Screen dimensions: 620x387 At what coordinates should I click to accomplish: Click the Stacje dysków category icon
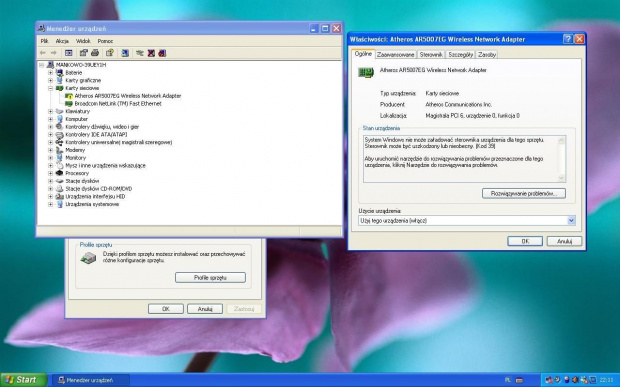[x=59, y=181]
